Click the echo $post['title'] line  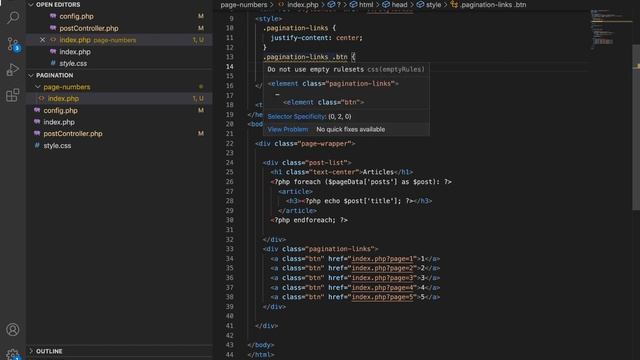click(359, 201)
